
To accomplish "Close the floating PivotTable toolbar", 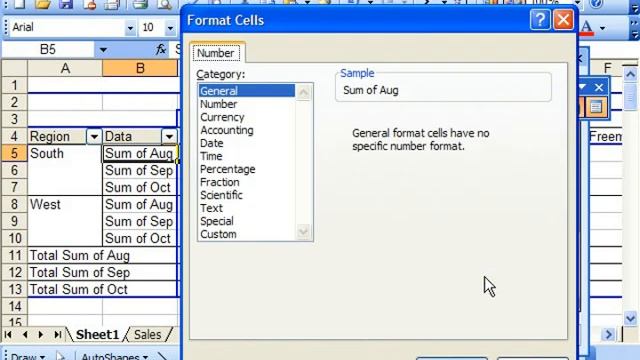I will (x=599, y=87).
